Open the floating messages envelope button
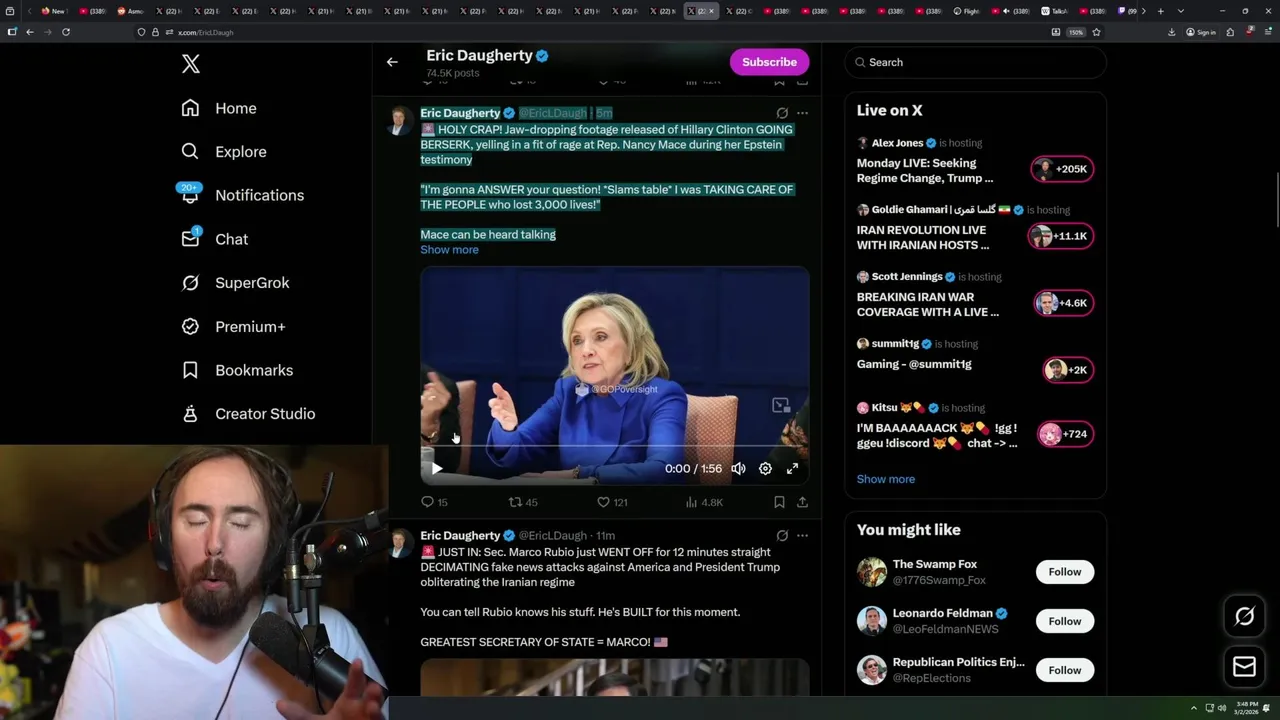Viewport: 1280px width, 720px height. pyautogui.click(x=1245, y=667)
